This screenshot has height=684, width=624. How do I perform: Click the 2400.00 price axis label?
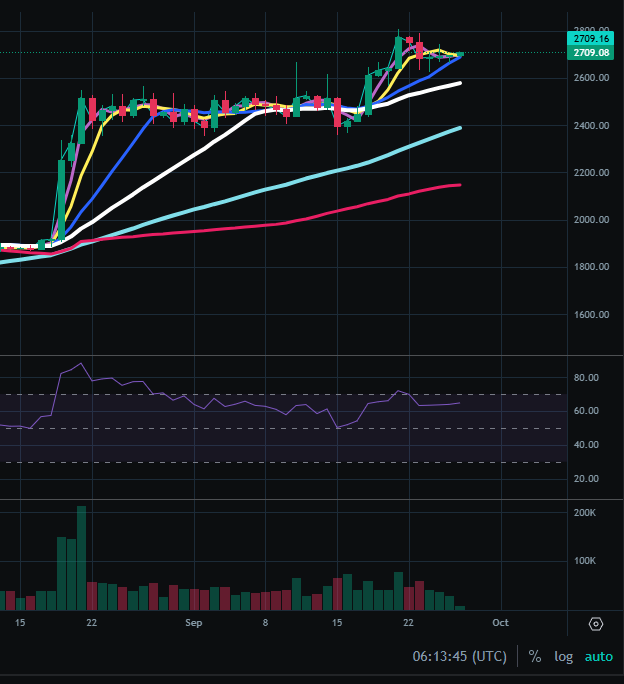coord(591,126)
